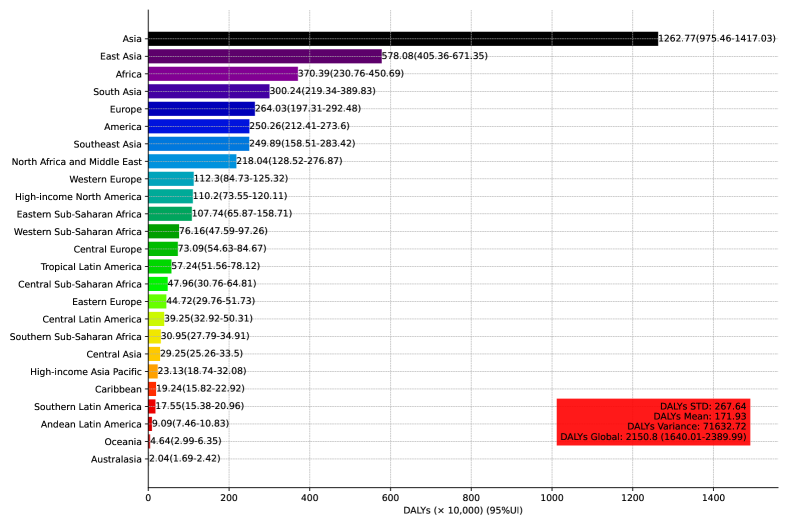
Task: Click the 'Asia' row label
Action: 132,39
